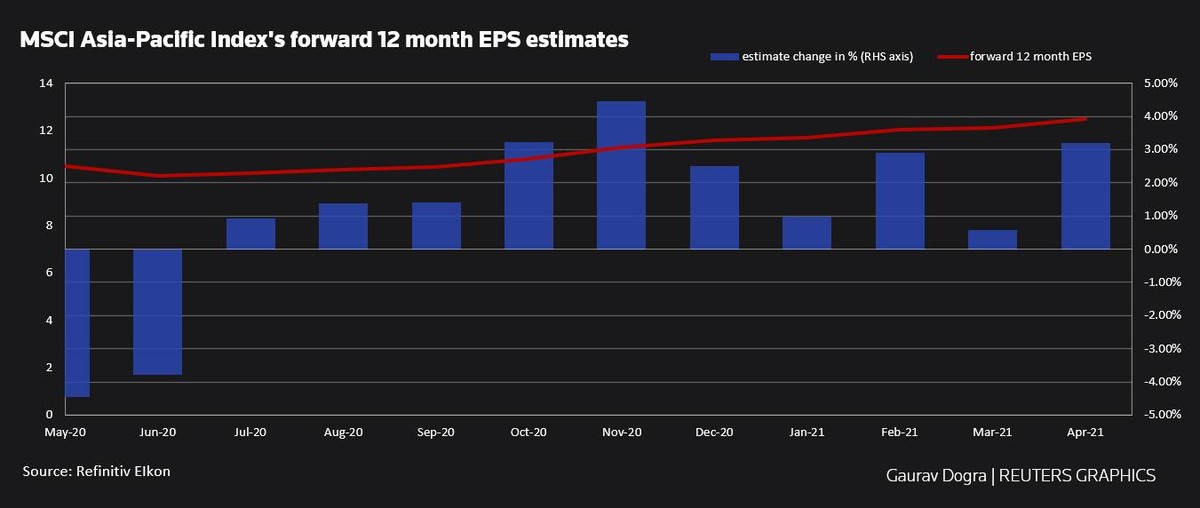Pick the Feb-21 blue bar
Image resolution: width=1200 pixels, height=508 pixels.
pos(900,200)
